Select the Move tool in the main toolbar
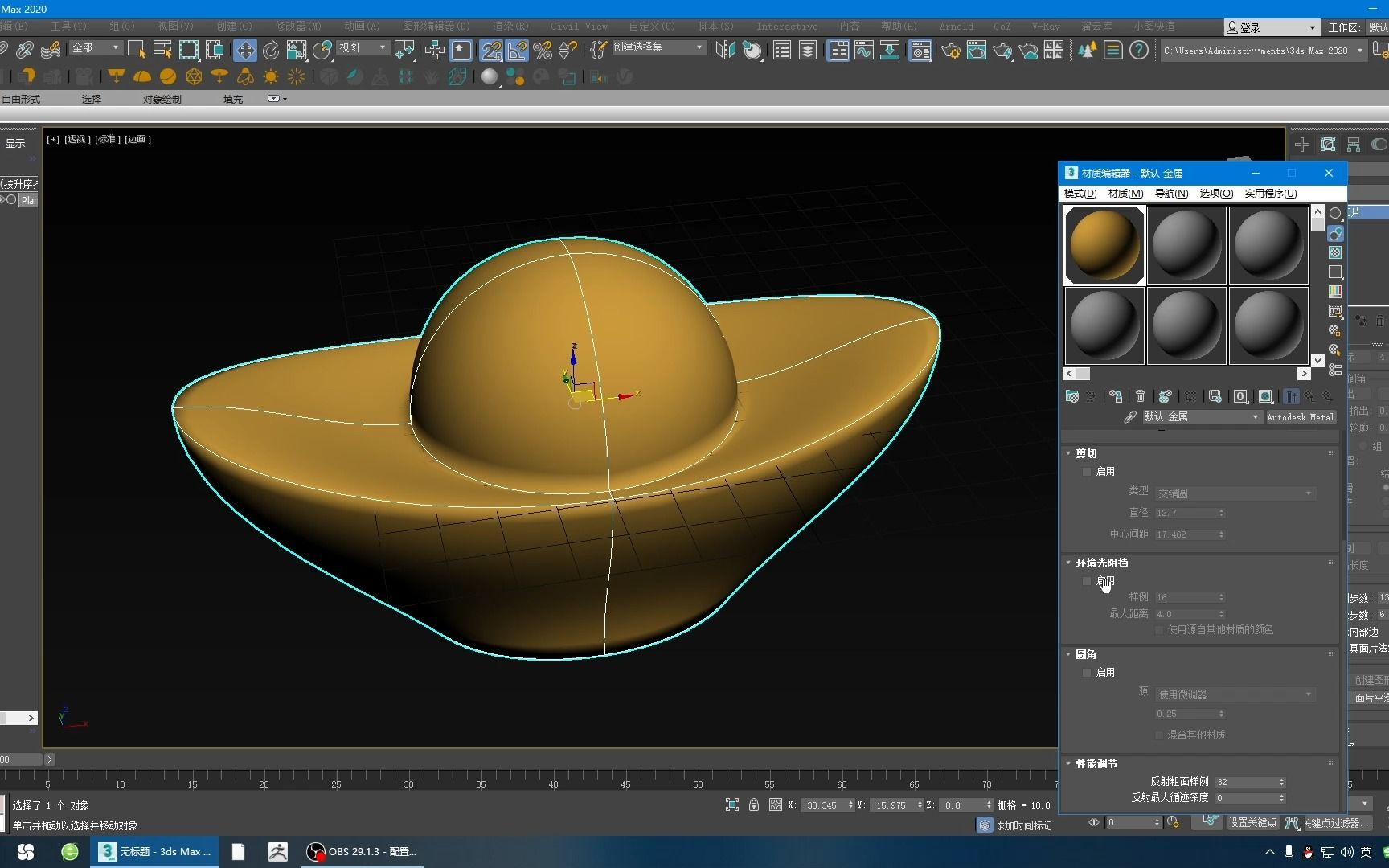This screenshot has height=868, width=1389. [246, 50]
